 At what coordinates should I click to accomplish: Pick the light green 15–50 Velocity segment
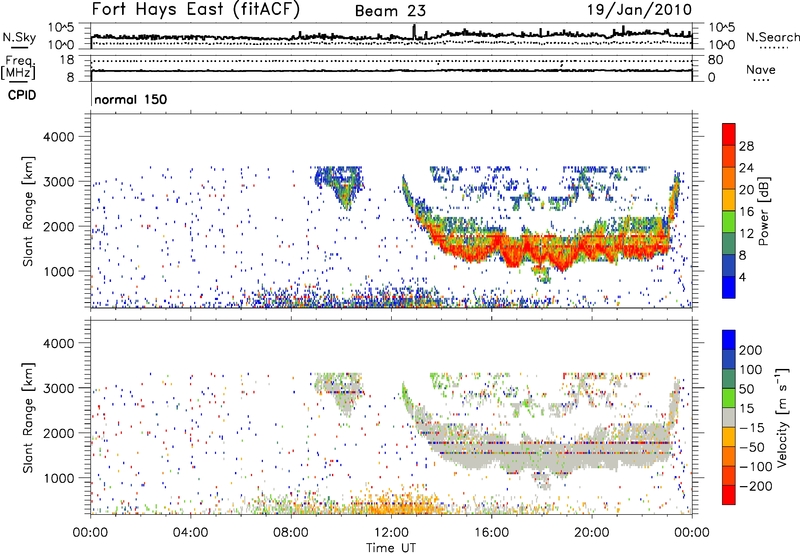pos(729,398)
